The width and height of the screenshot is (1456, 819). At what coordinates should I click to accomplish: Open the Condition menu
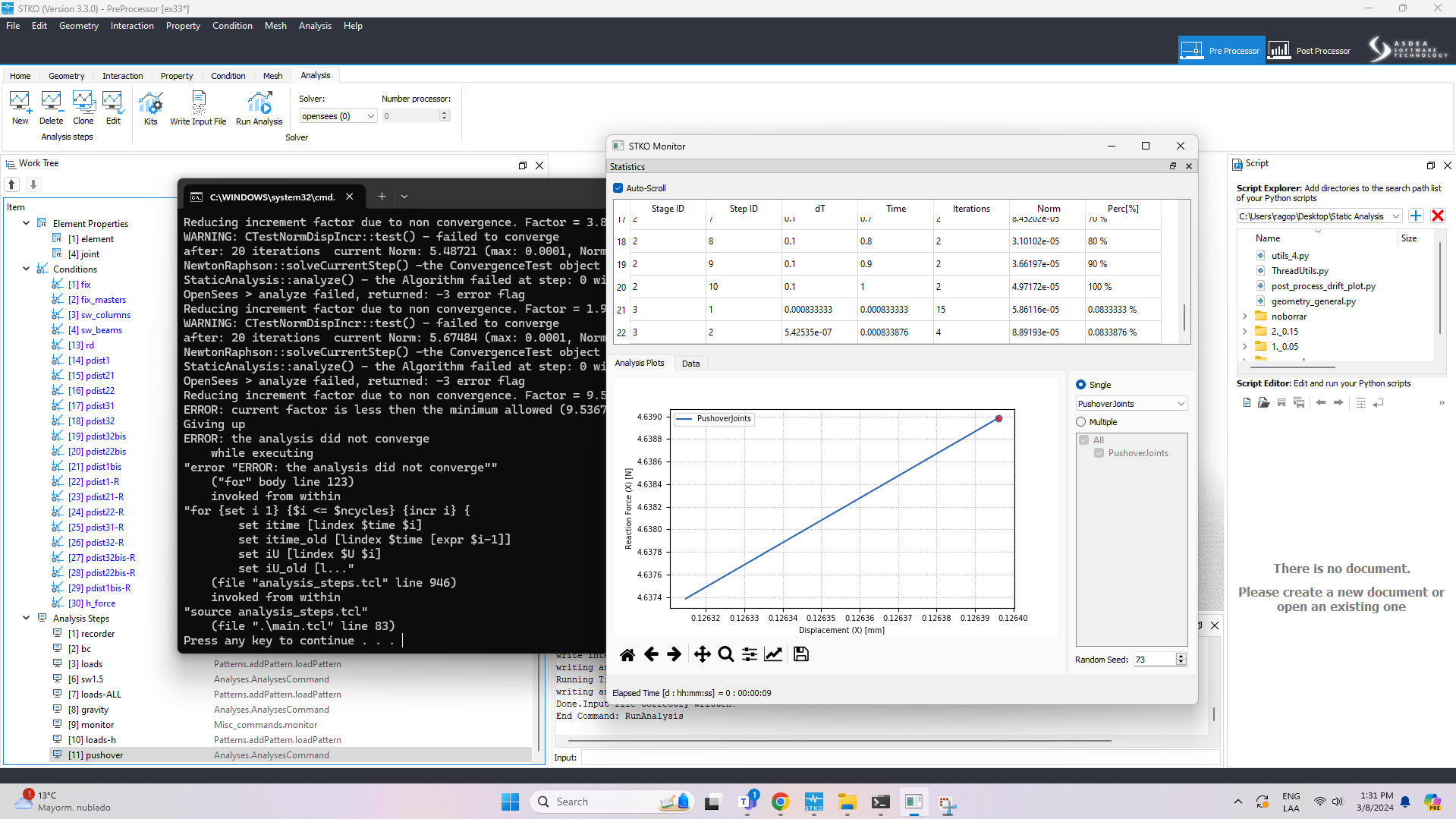pyautogui.click(x=232, y=25)
